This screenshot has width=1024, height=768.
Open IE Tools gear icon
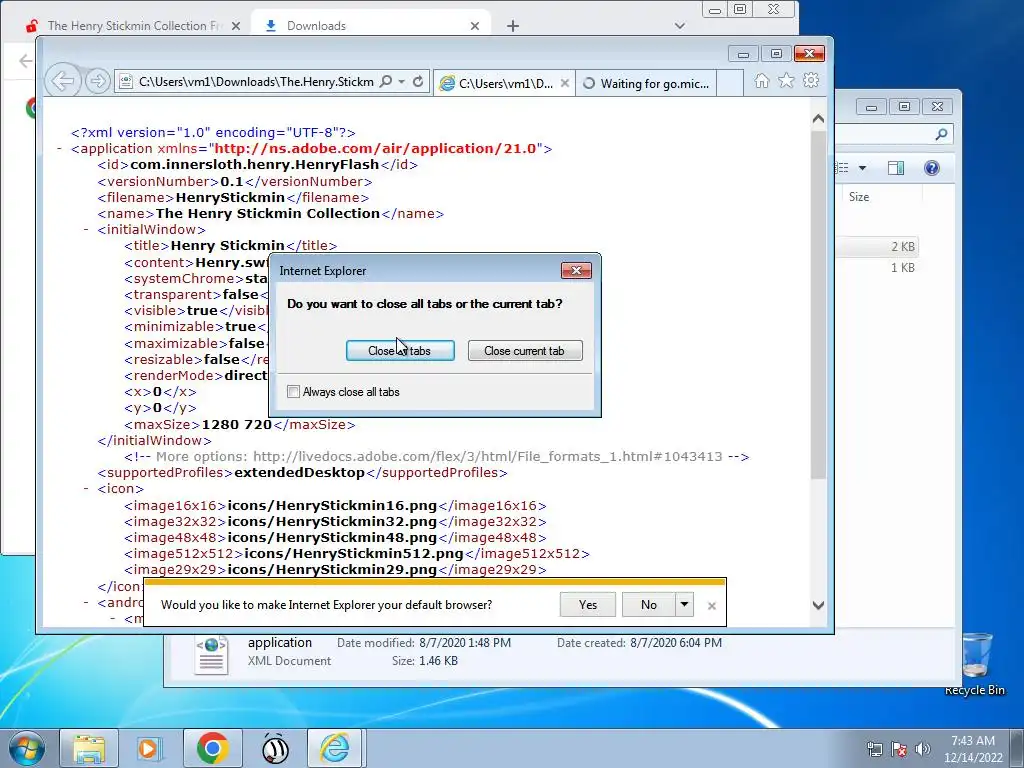tap(811, 80)
